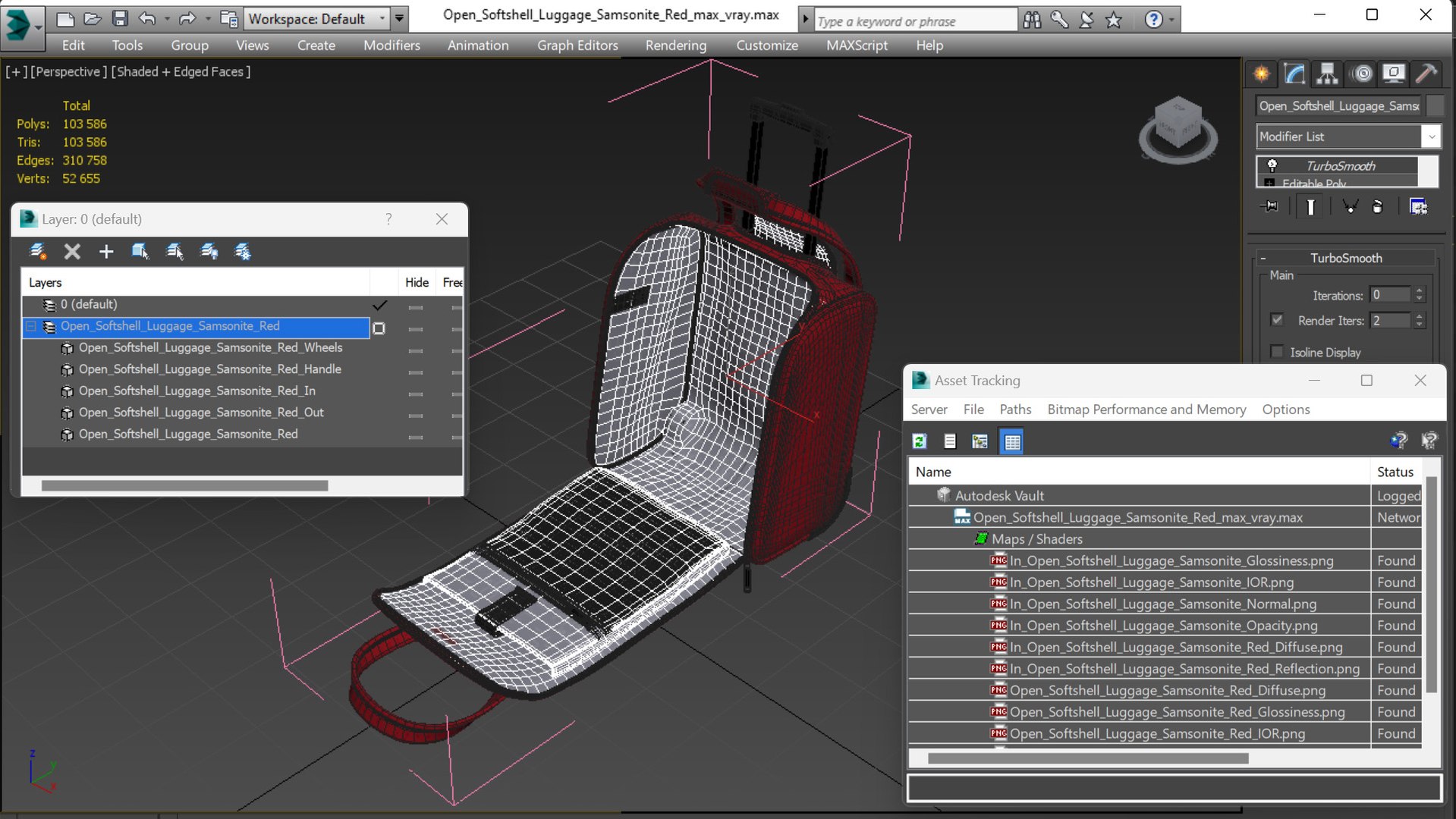Collapse the Open_Softshell_Luggage_Samsonite_Red layer tree
The image size is (1456, 819).
point(31,326)
